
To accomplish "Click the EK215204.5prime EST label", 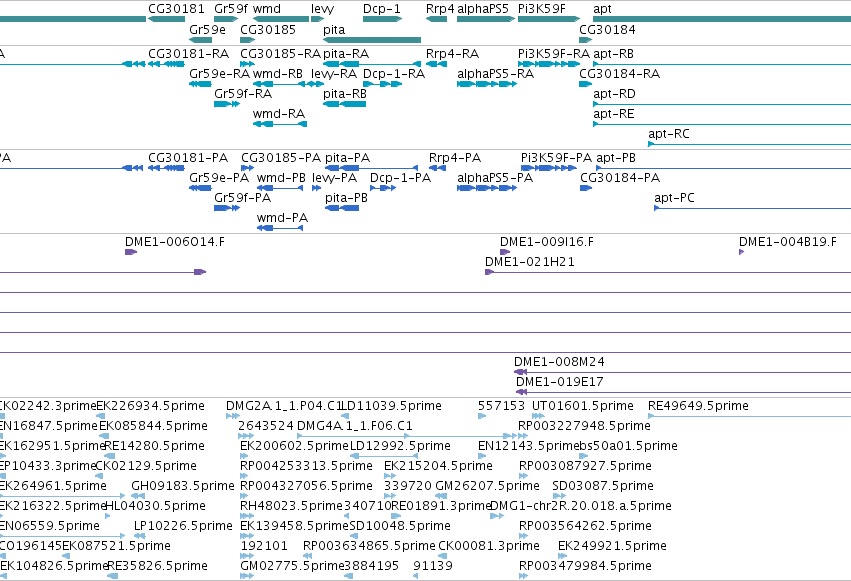I will click(x=439, y=465).
